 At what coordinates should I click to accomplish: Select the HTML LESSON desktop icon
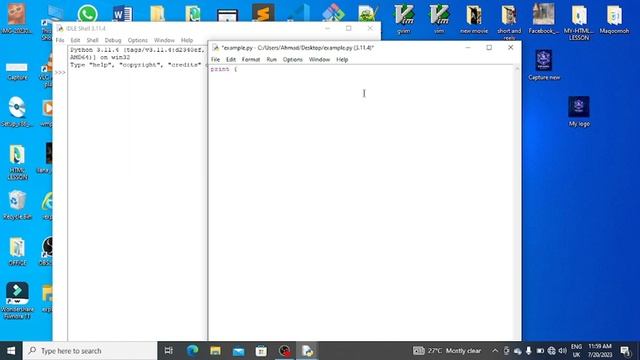17,162
